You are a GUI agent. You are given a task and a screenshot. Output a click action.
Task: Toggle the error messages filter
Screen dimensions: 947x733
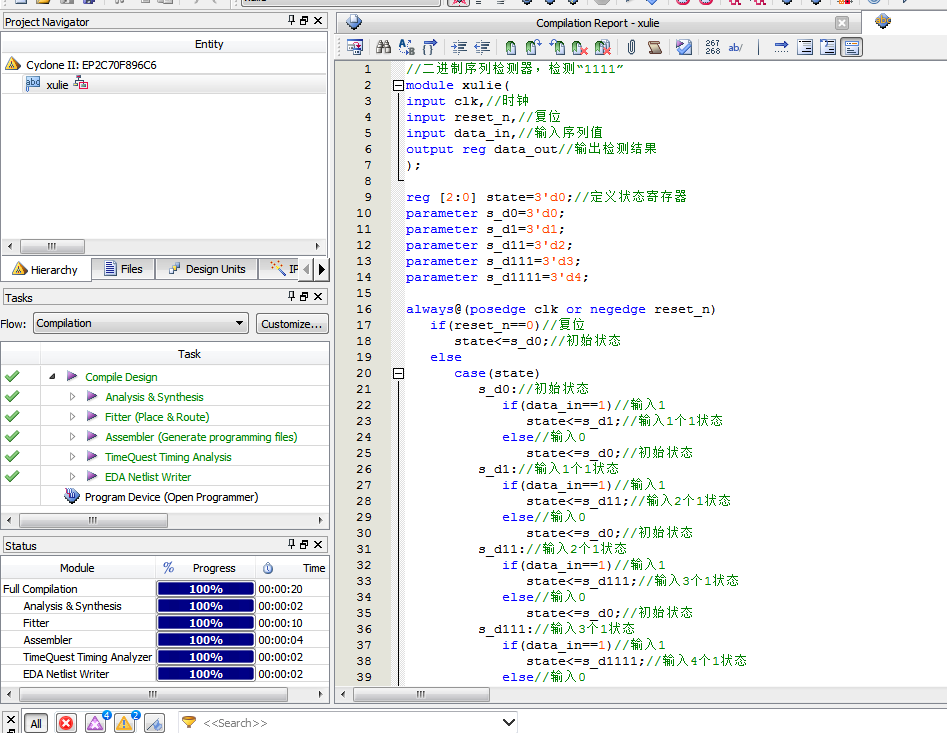pos(66,723)
